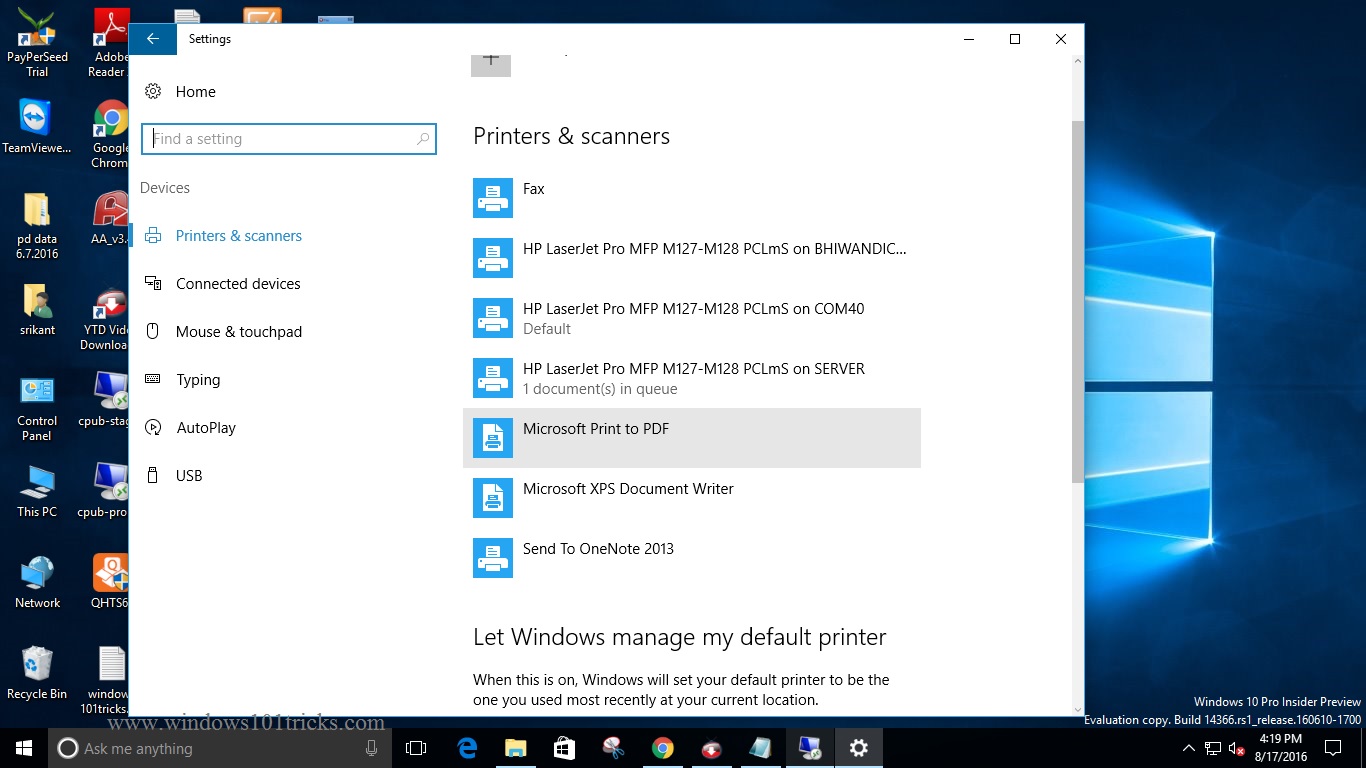This screenshot has width=1366, height=768.
Task: Focus the Find a setting search box
Action: (x=288, y=139)
